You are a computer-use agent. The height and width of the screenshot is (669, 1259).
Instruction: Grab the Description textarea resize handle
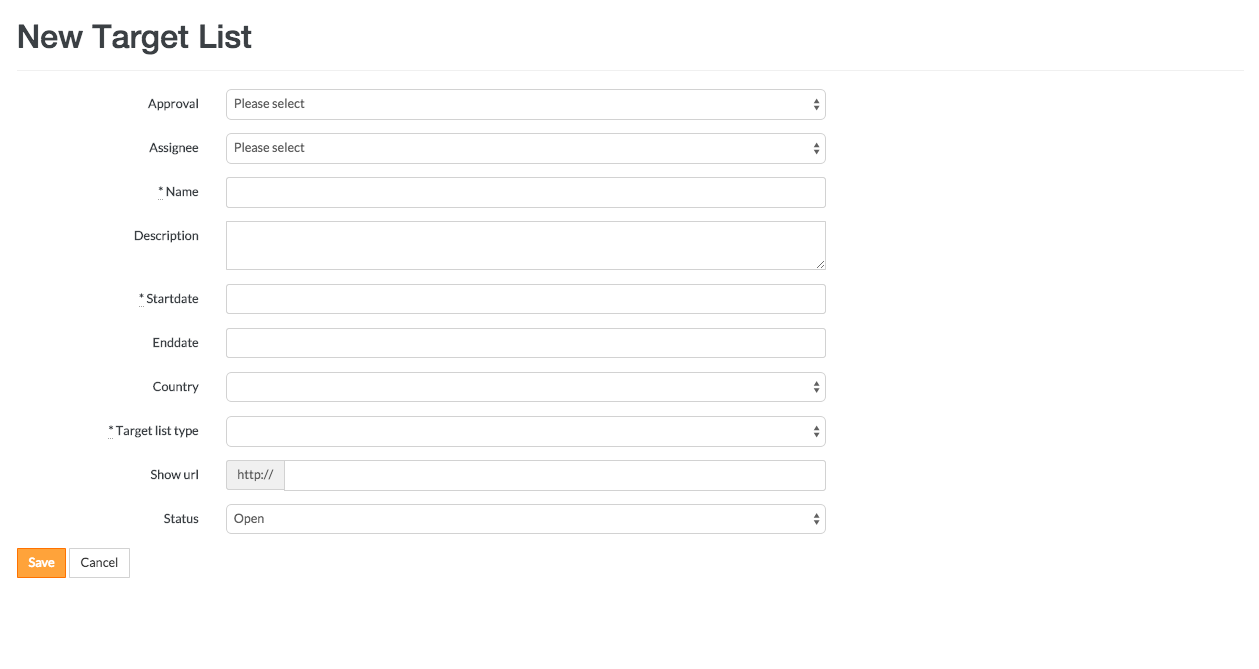[820, 264]
